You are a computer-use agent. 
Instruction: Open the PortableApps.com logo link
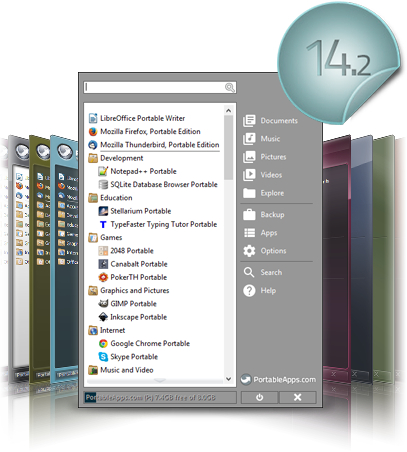pos(278,380)
